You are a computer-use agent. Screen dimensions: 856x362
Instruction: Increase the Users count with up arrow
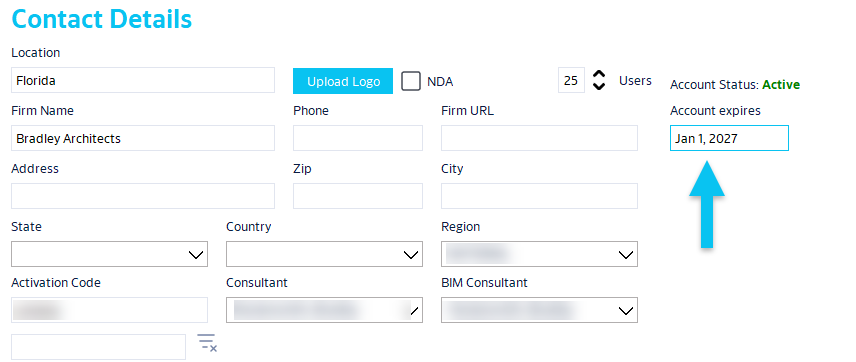click(x=599, y=74)
